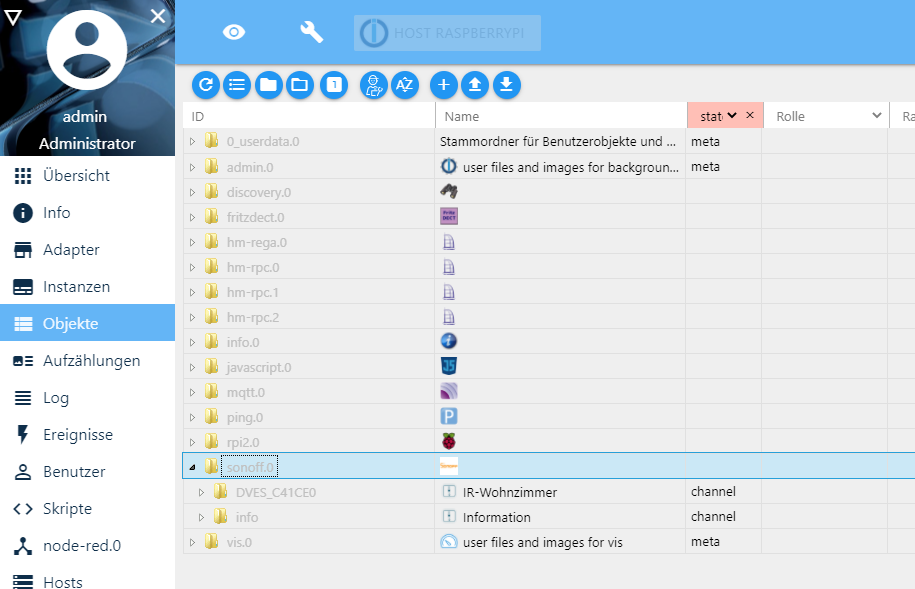The image size is (915, 589).
Task: Click the ID filter field
Action: pyautogui.click(x=309, y=116)
